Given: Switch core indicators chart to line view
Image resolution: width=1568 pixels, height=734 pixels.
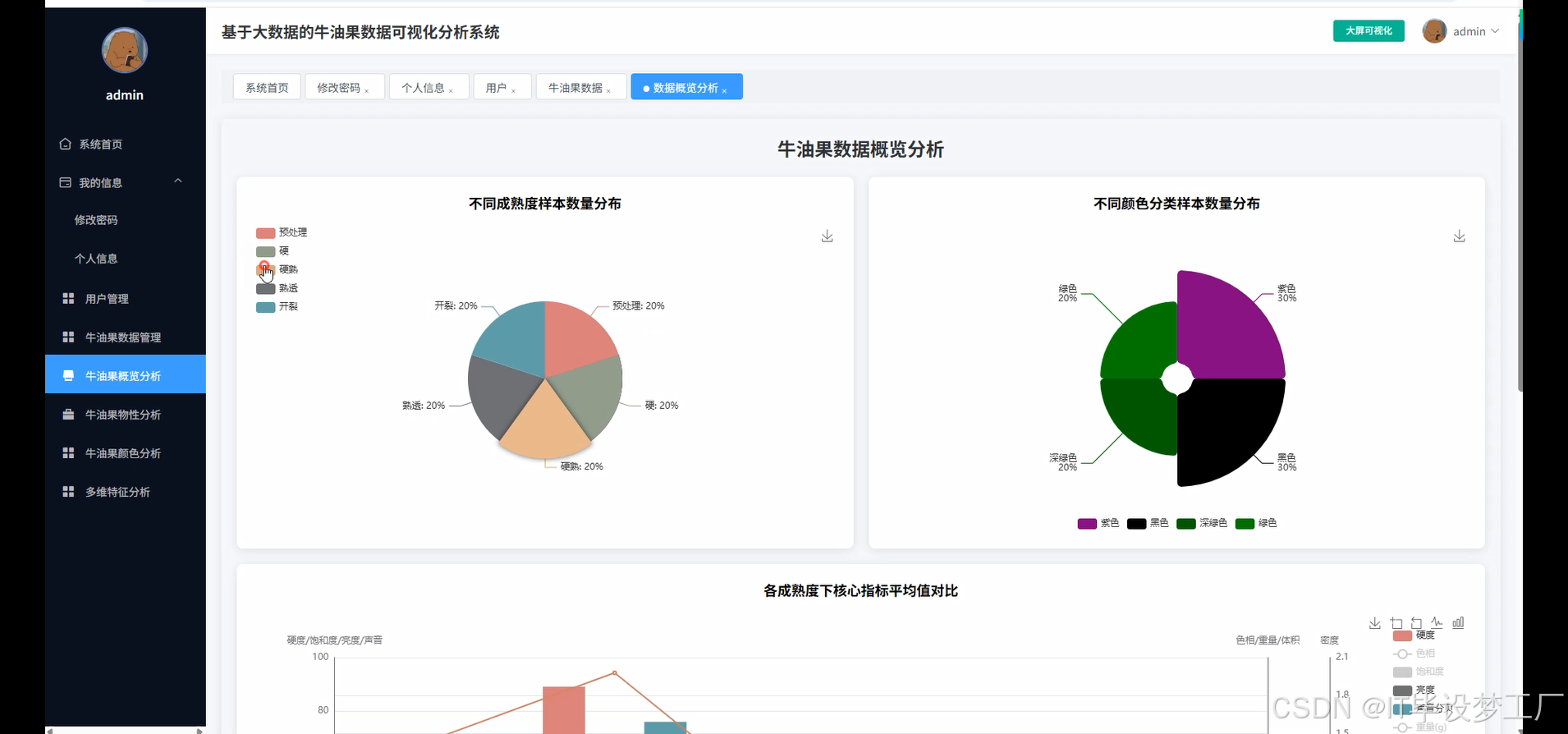Looking at the screenshot, I should click(x=1436, y=622).
